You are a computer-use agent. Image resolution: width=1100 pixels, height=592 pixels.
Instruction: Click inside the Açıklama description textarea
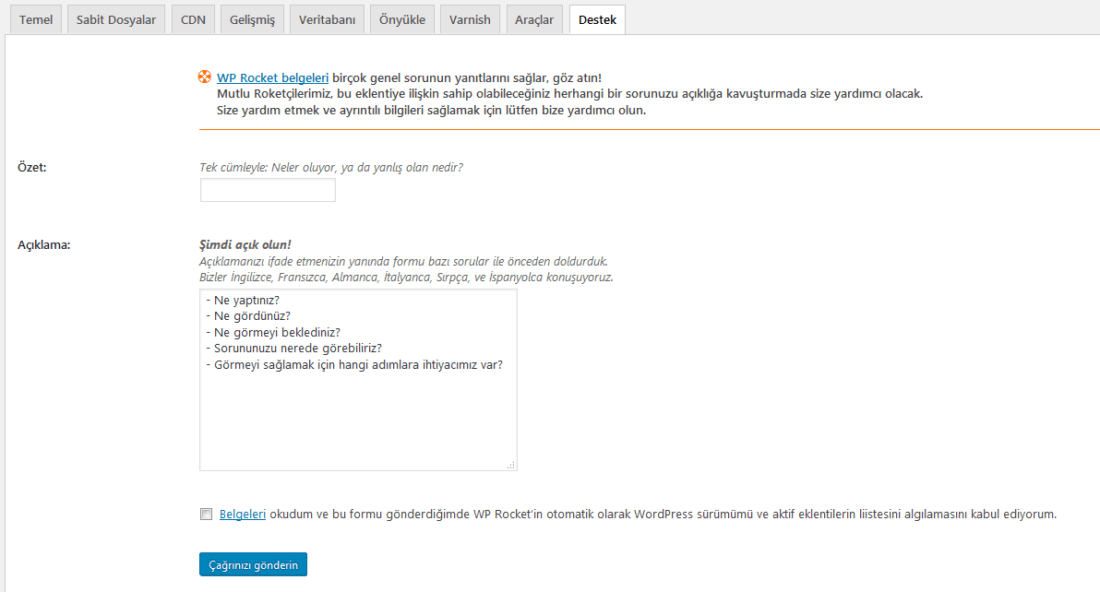(358, 379)
